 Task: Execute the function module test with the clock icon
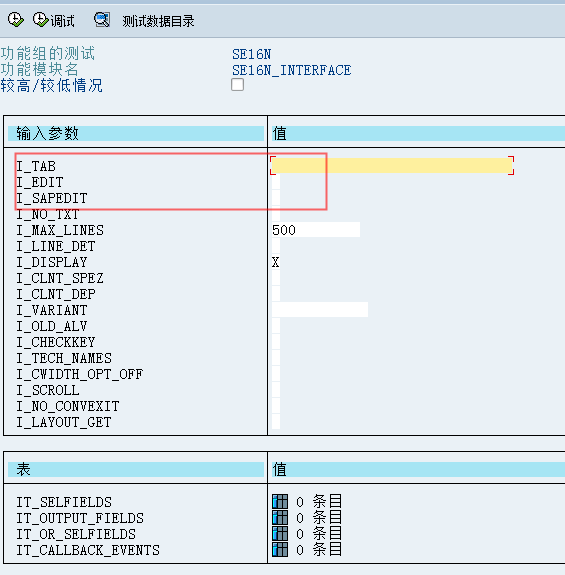16,20
